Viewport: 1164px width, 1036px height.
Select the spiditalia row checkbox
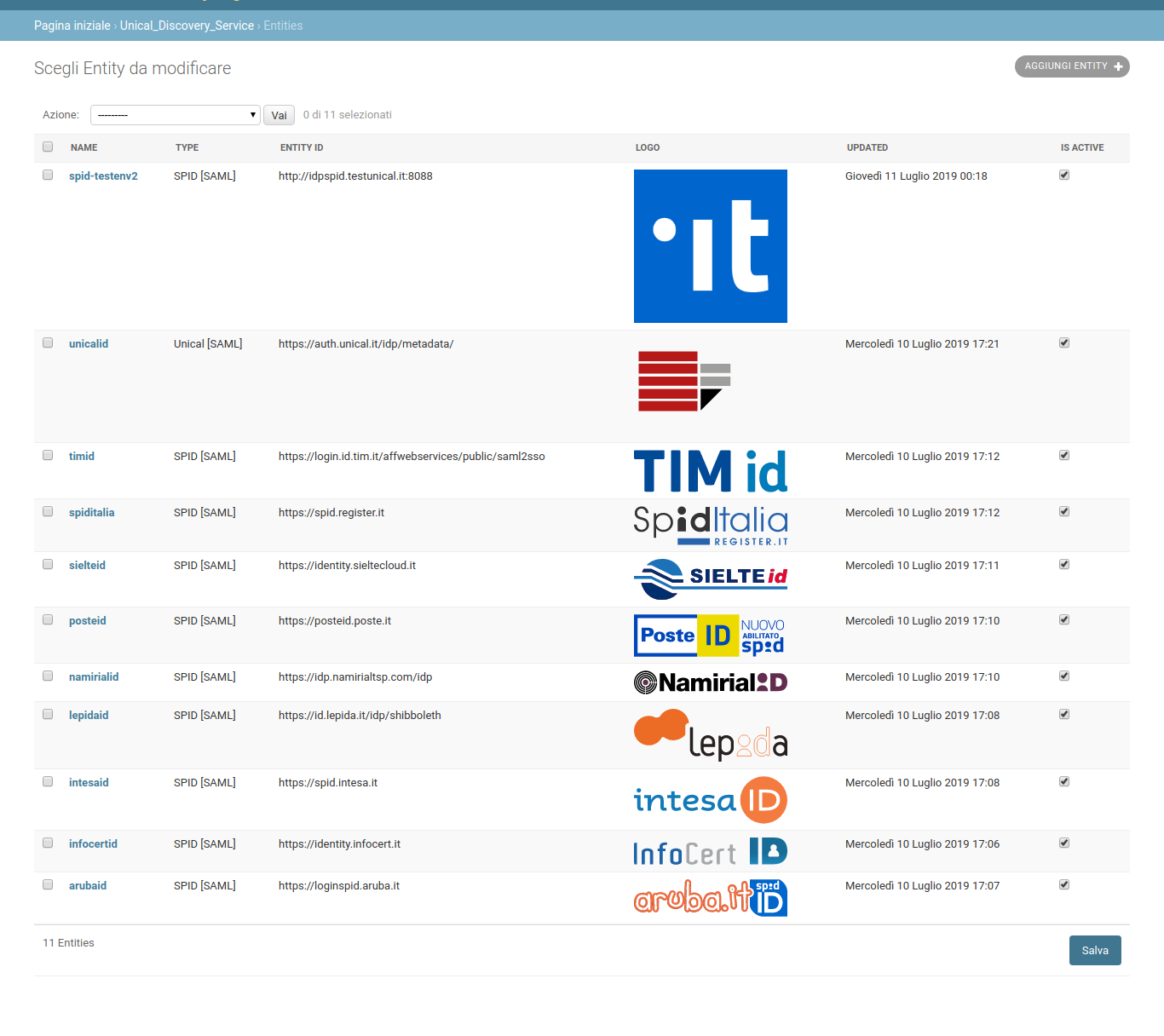pyautogui.click(x=48, y=511)
